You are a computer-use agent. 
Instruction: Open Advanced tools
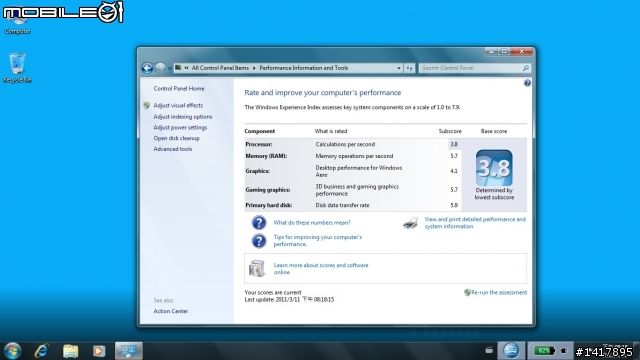173,149
